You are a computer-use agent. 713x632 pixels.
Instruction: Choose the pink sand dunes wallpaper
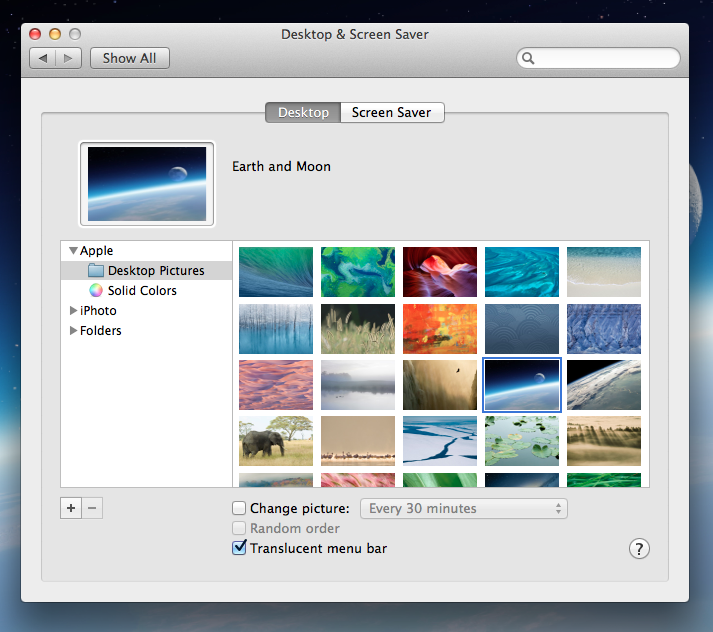coord(276,385)
